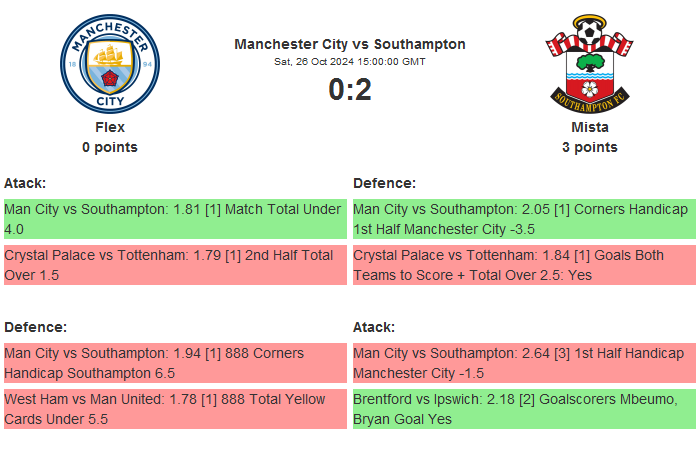The image size is (700, 460).
Task: Select the Mista player name
Action: [589, 127]
